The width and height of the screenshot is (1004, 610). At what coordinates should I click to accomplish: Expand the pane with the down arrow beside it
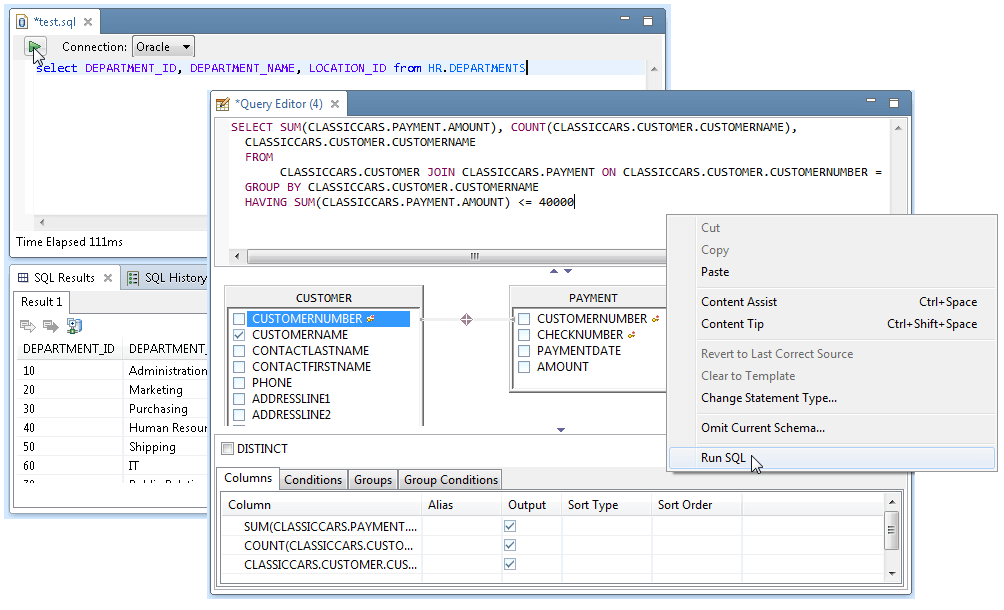[x=568, y=271]
